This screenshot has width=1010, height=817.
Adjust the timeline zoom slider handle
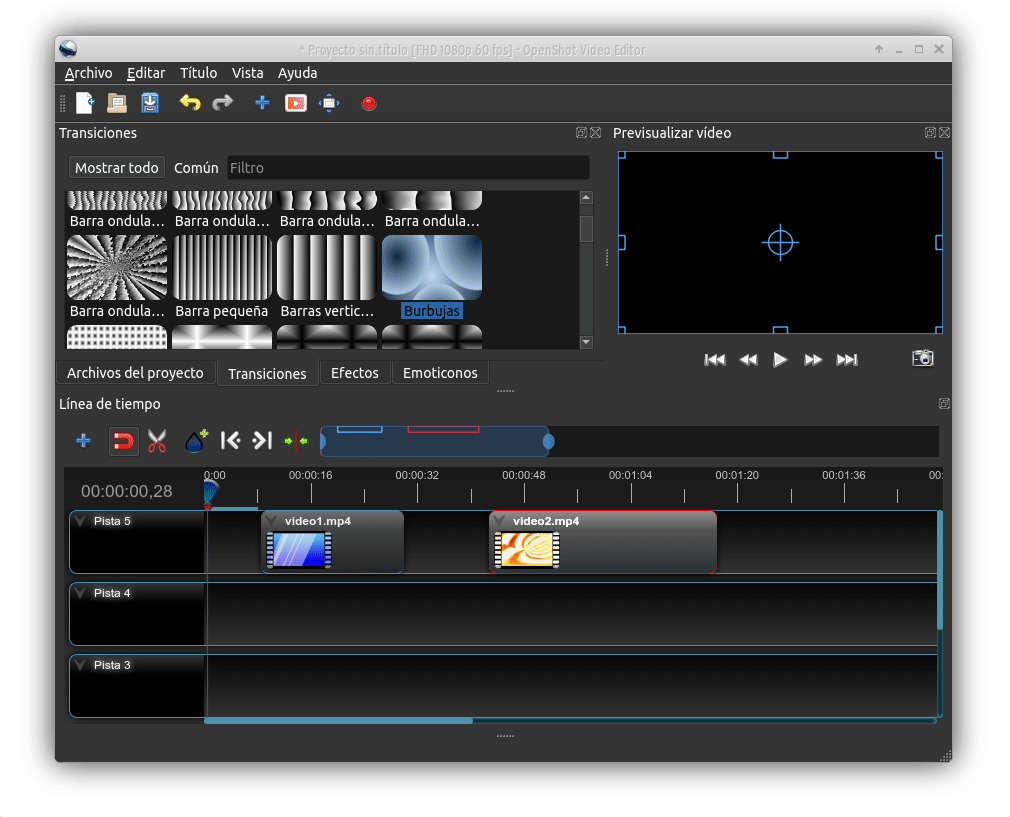coord(549,441)
